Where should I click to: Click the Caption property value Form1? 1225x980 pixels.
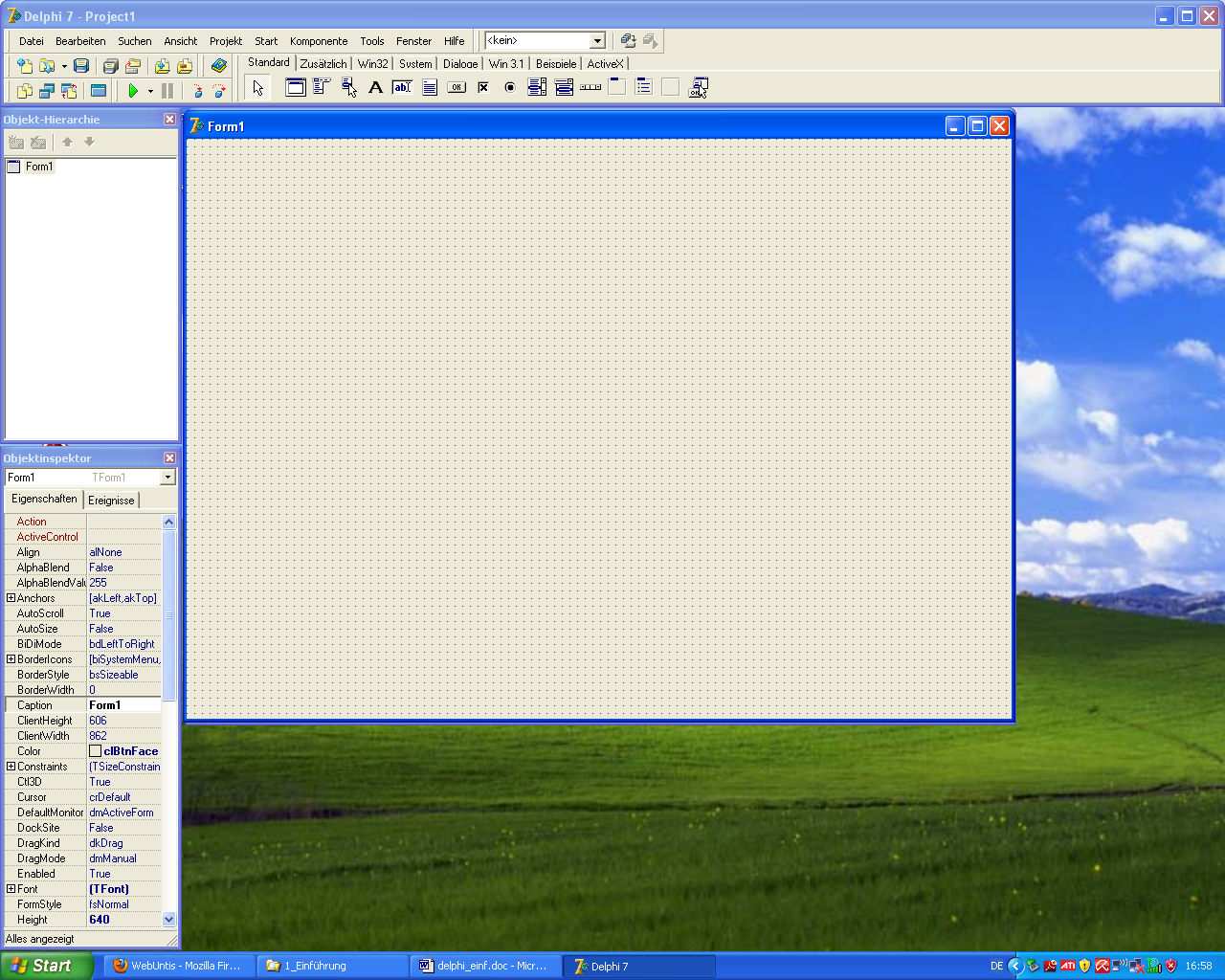124,705
